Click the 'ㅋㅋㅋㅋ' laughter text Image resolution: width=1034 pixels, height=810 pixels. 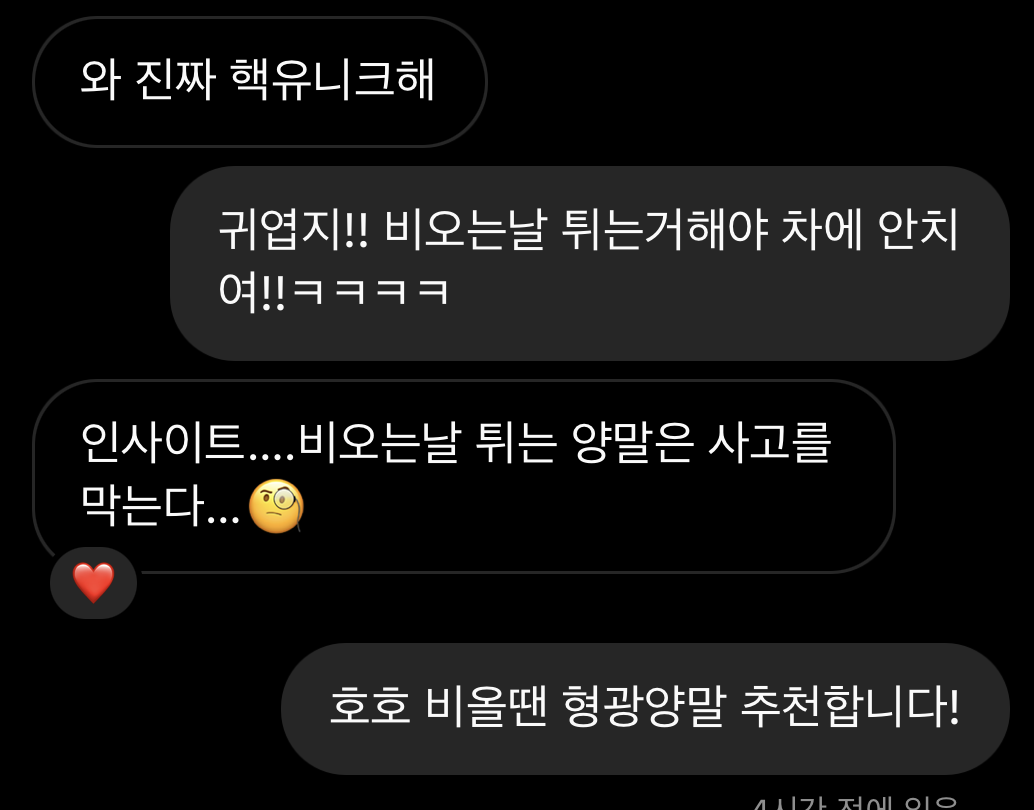click(x=370, y=291)
